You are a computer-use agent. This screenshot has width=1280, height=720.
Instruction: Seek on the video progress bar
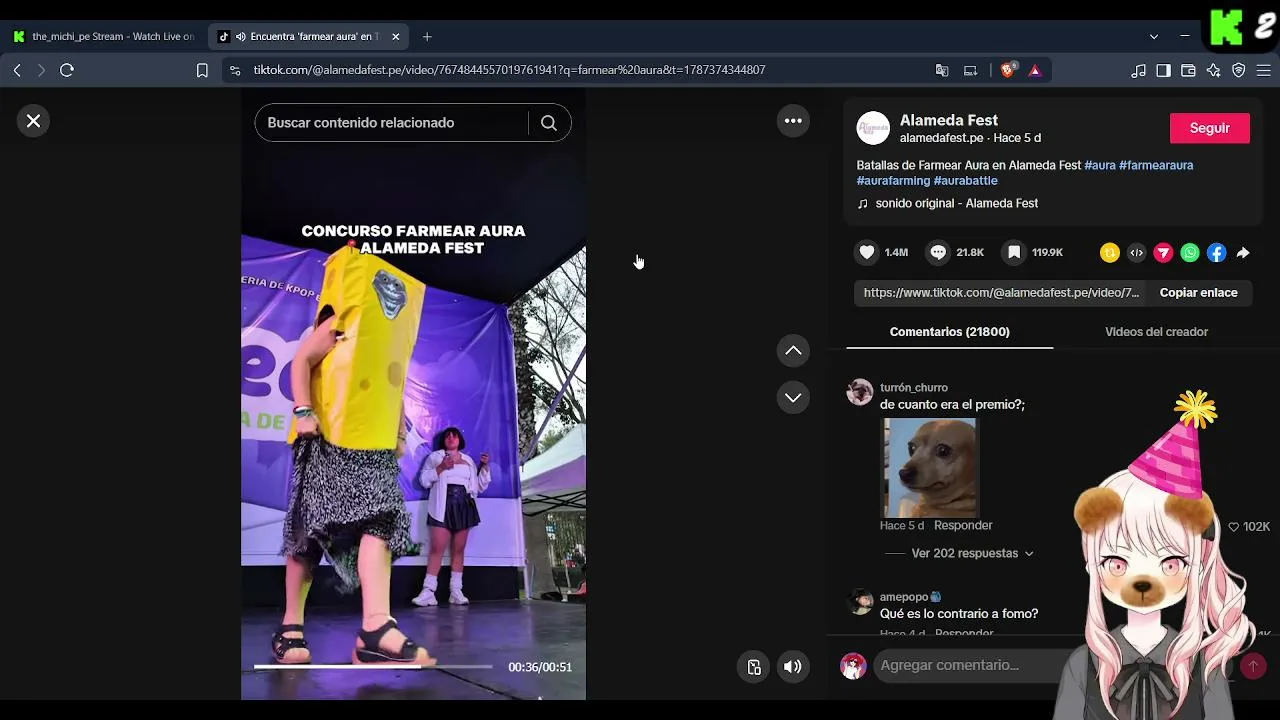(373, 666)
